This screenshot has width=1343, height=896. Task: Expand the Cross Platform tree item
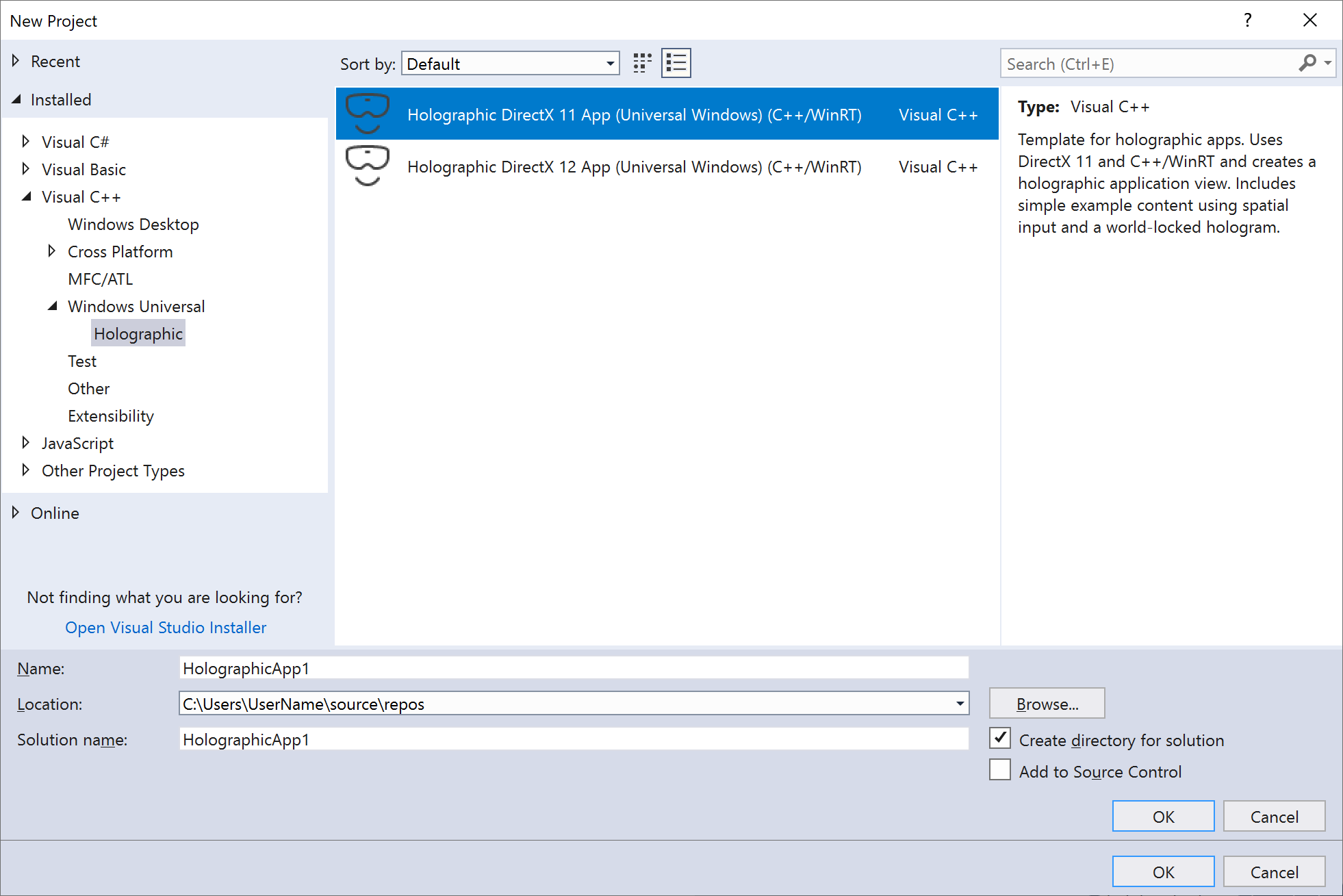click(x=51, y=252)
